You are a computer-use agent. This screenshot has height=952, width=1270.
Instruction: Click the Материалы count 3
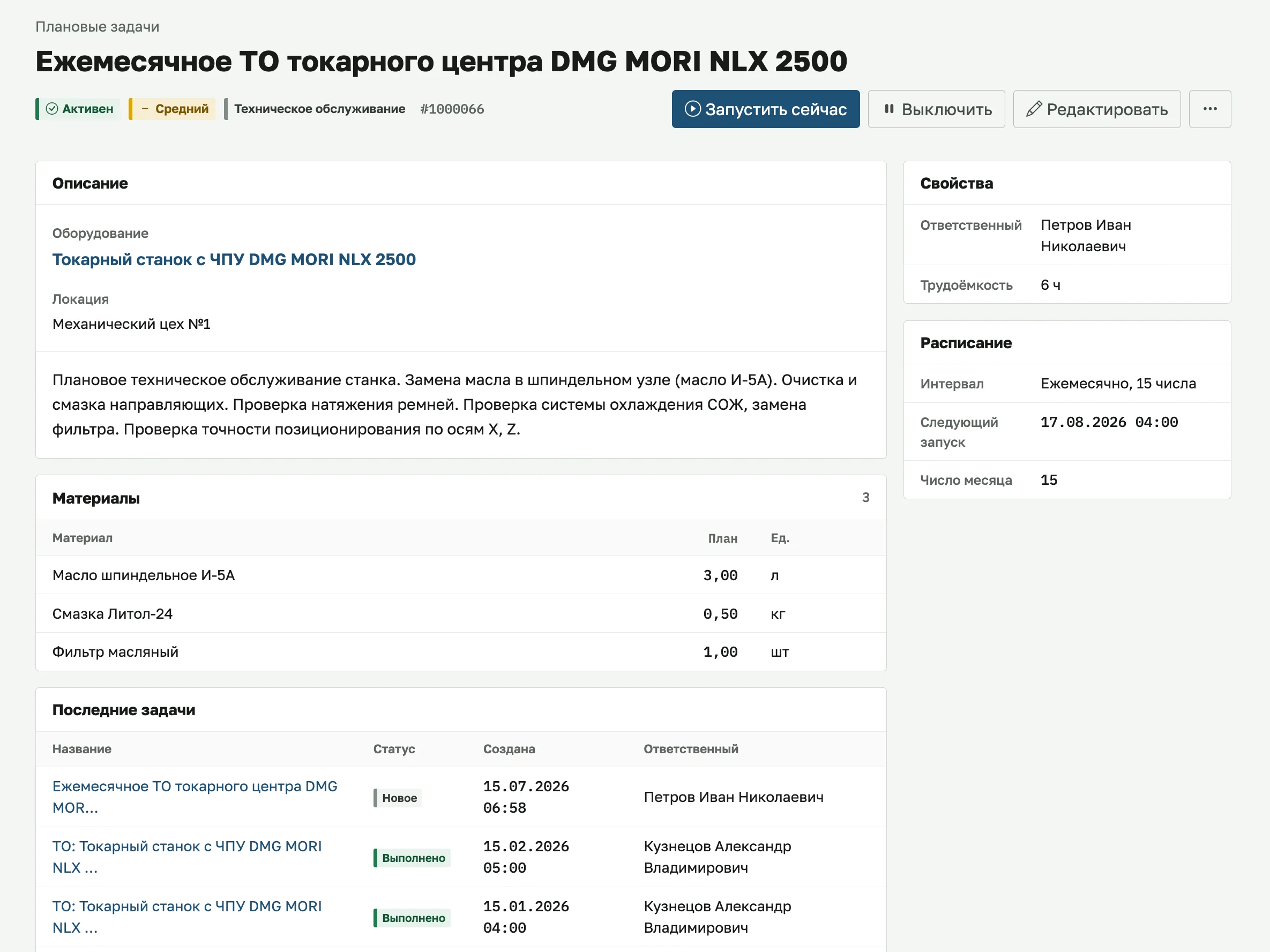click(865, 498)
